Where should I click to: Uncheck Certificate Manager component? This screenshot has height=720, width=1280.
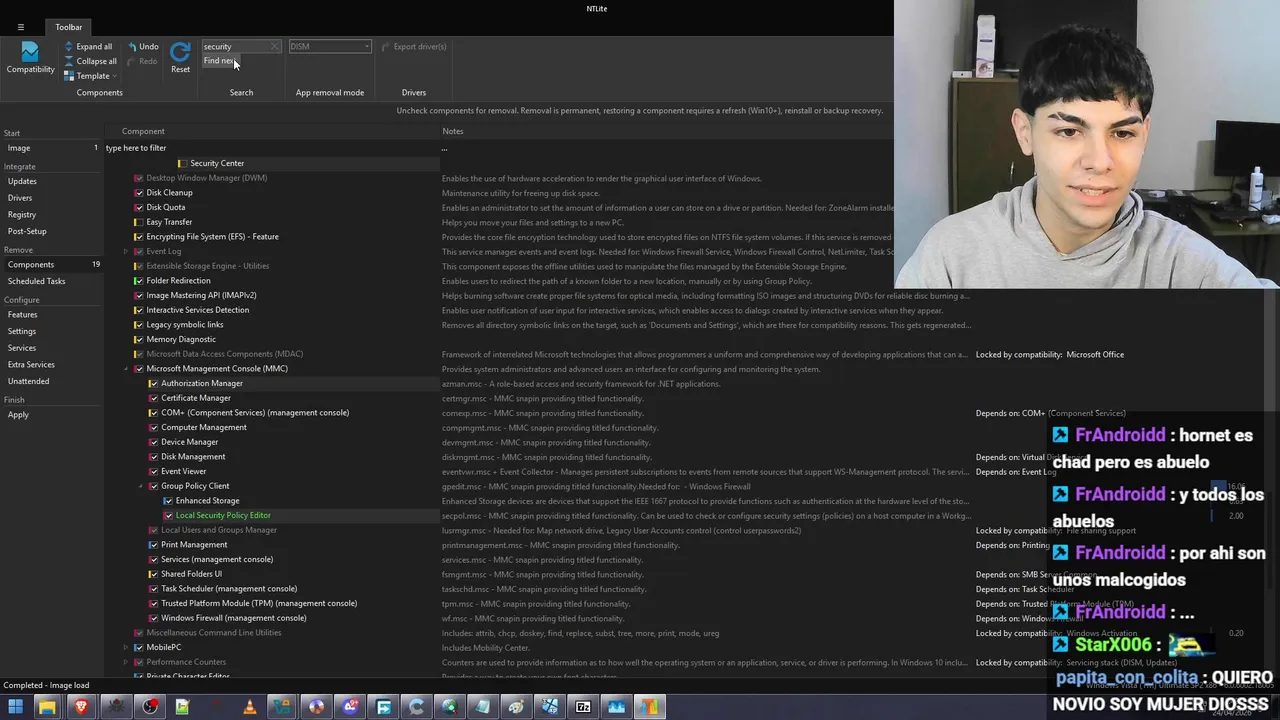[x=153, y=398]
